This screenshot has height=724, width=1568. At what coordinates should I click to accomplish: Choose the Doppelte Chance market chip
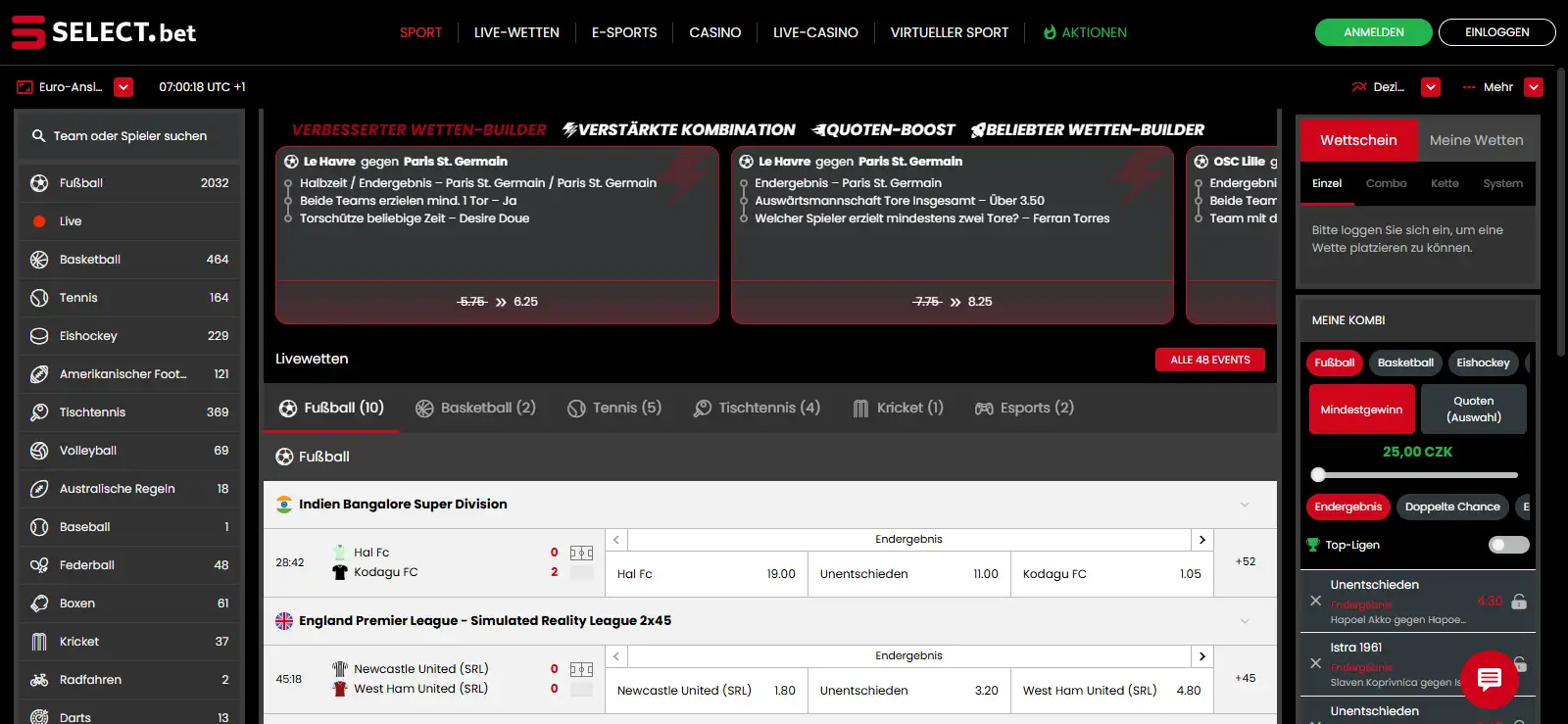click(1452, 507)
